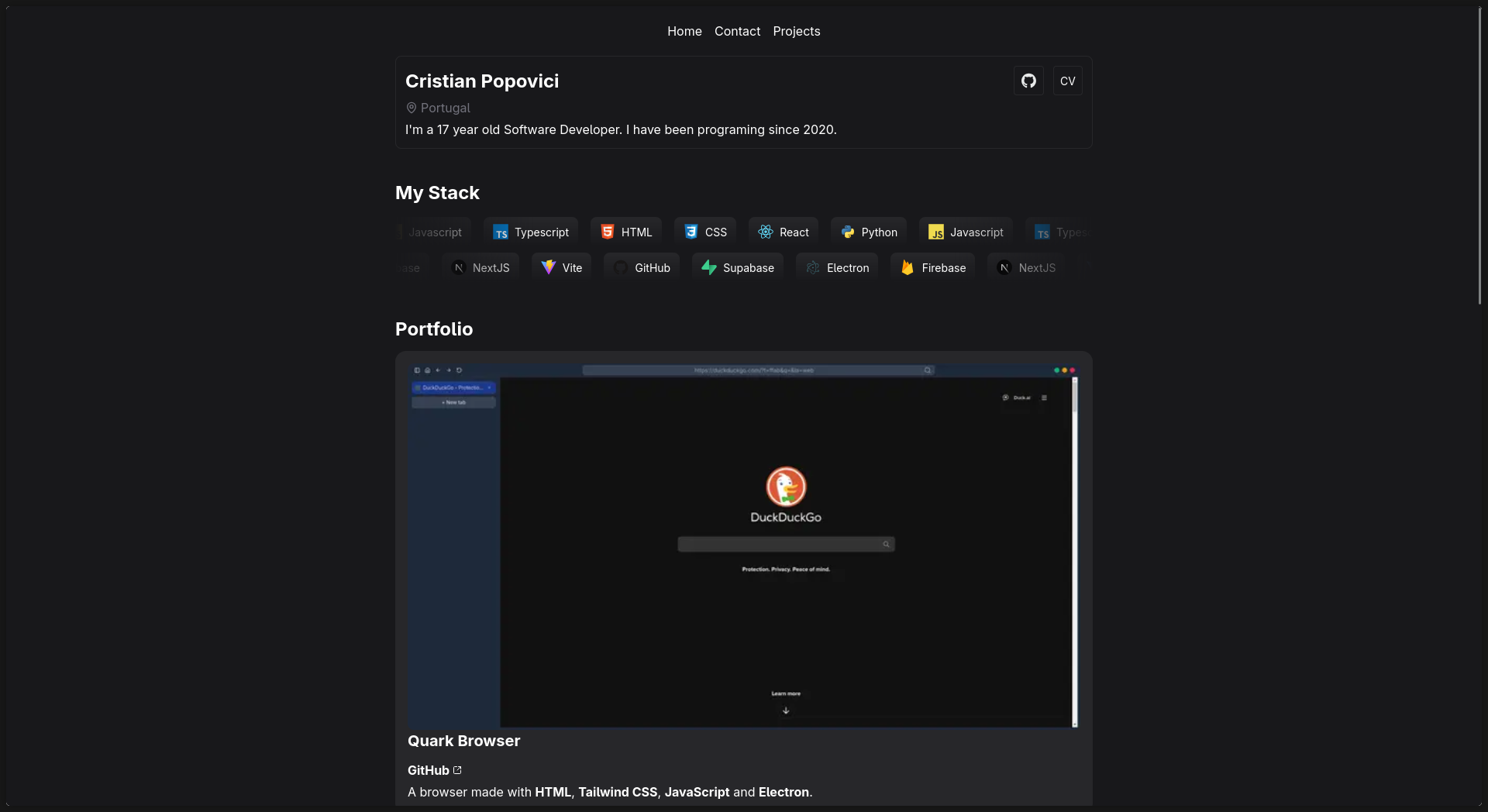Select the NextJS stack badge

point(480,267)
